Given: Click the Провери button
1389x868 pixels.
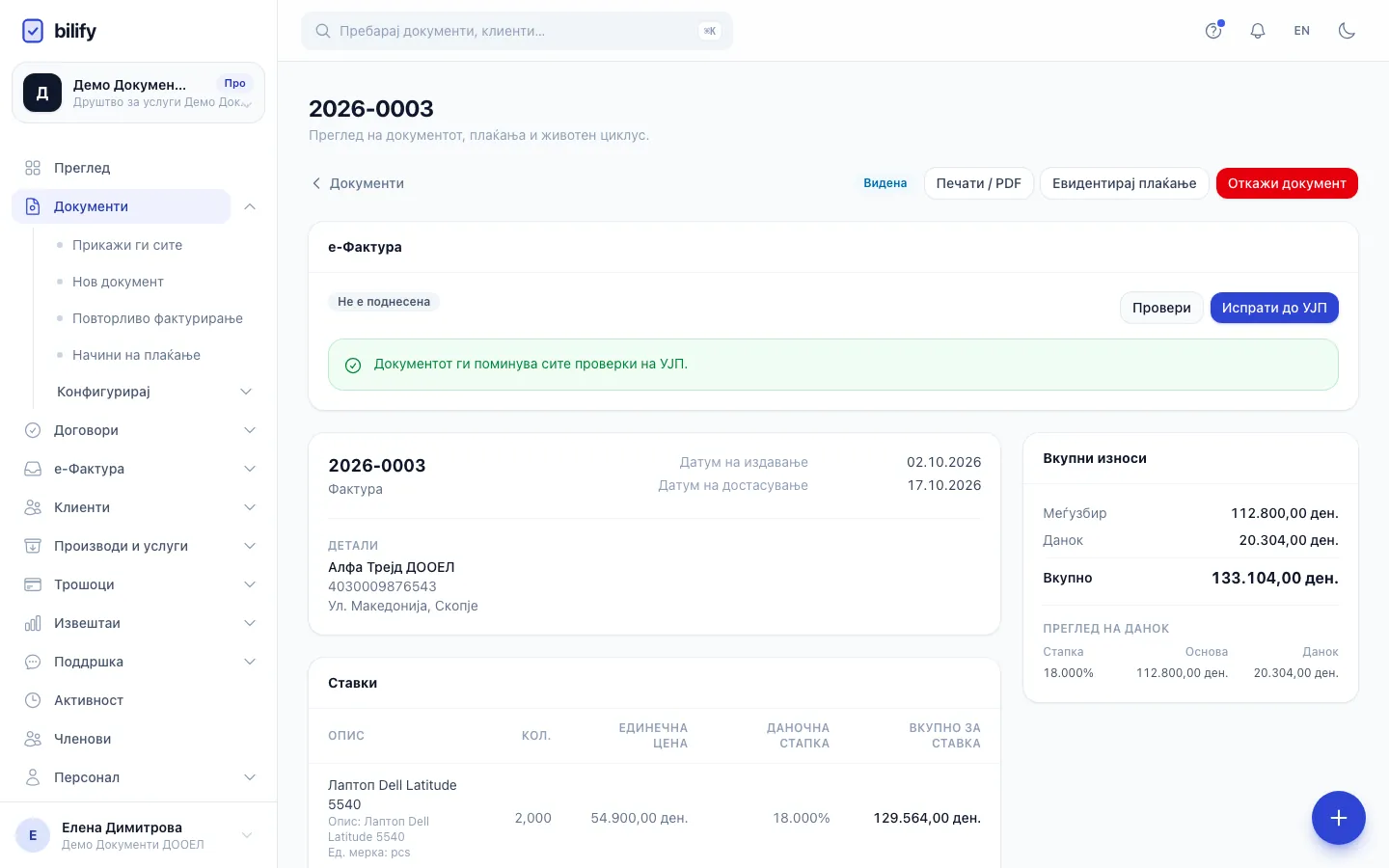Looking at the screenshot, I should tap(1161, 308).
